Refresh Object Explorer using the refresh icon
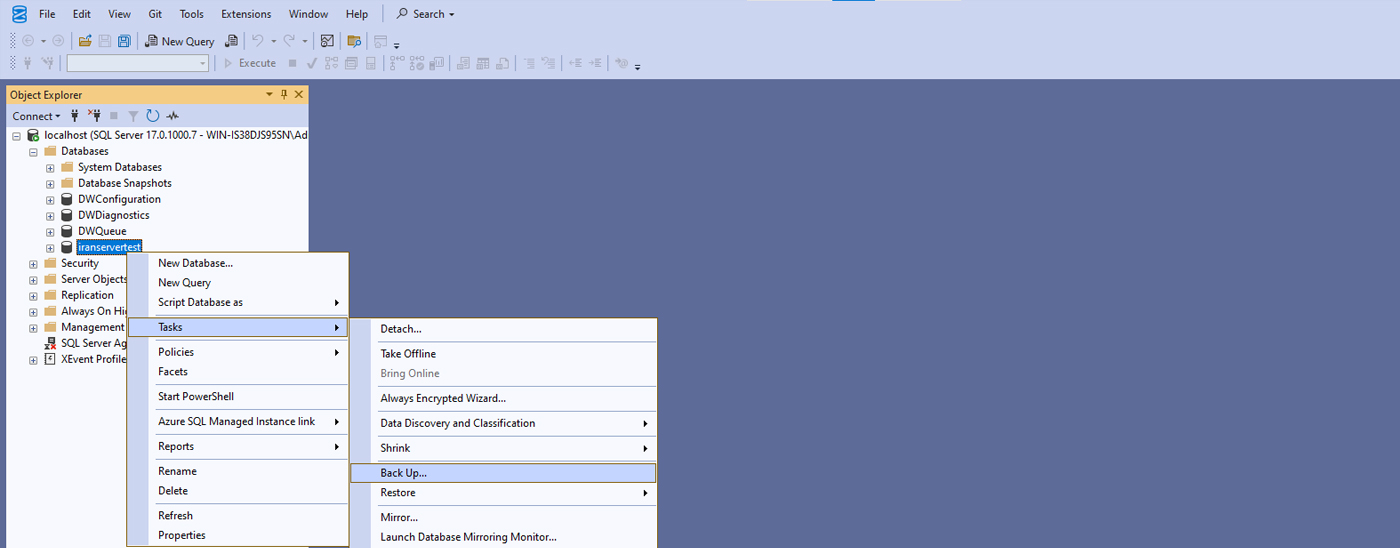The height and width of the screenshot is (548, 1400). [x=153, y=116]
